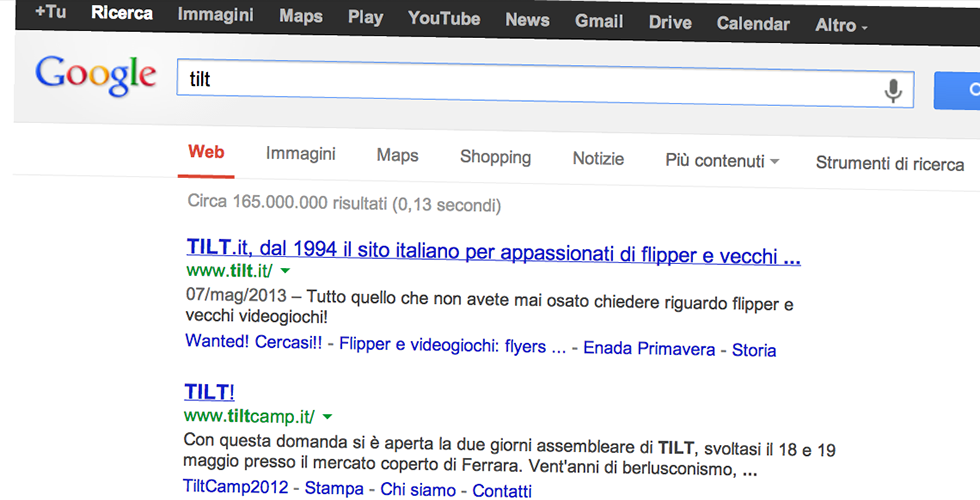The height and width of the screenshot is (500, 980).
Task: Open Strumenti di ricerca options
Action: pyautogui.click(x=889, y=164)
